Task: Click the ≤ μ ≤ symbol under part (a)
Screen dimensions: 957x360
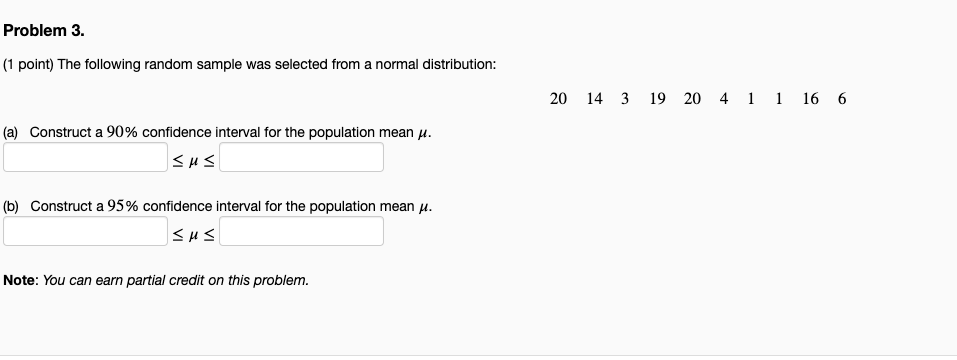Action: click(x=193, y=161)
